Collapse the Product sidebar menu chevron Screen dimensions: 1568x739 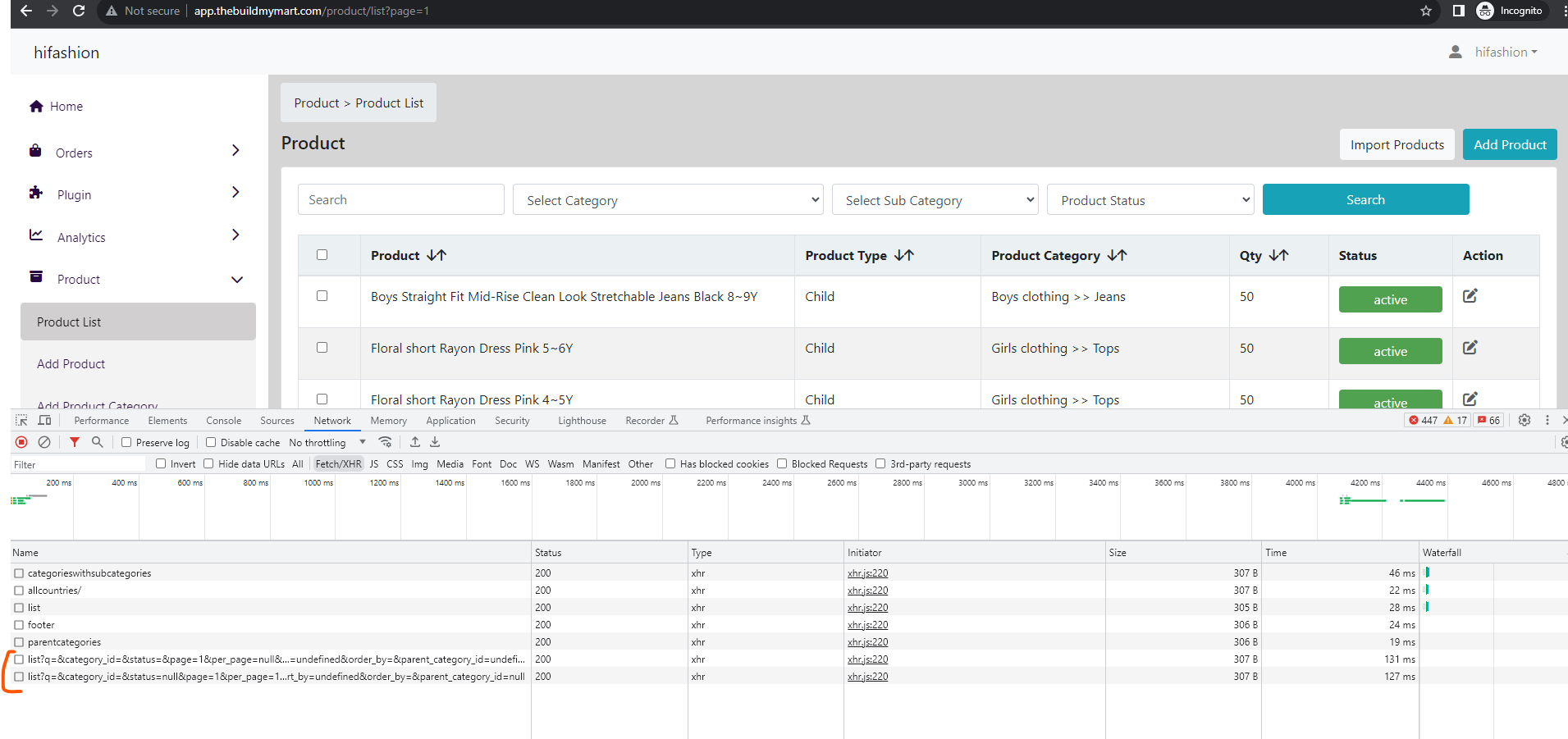(237, 280)
